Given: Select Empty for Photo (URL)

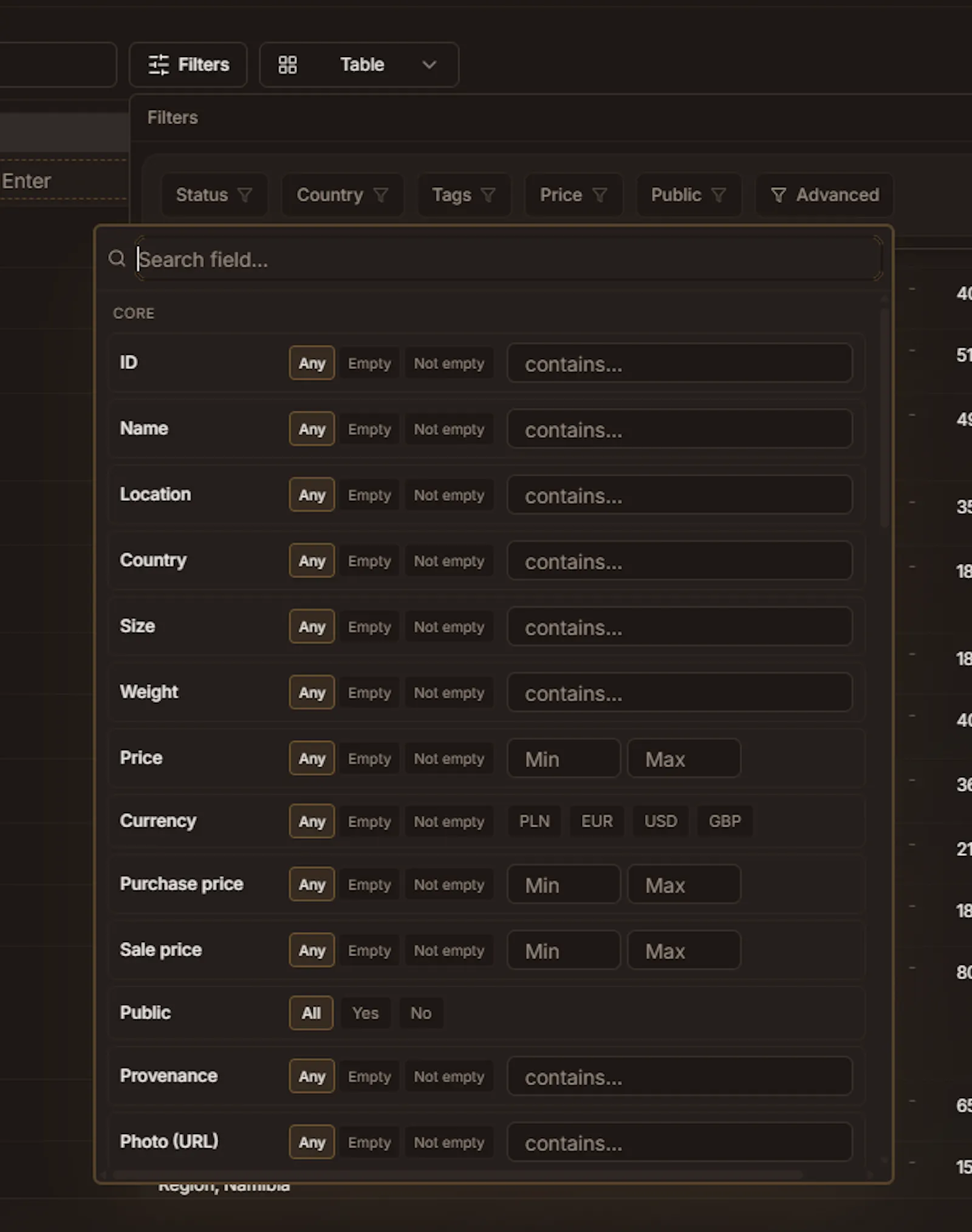Looking at the screenshot, I should [369, 1142].
